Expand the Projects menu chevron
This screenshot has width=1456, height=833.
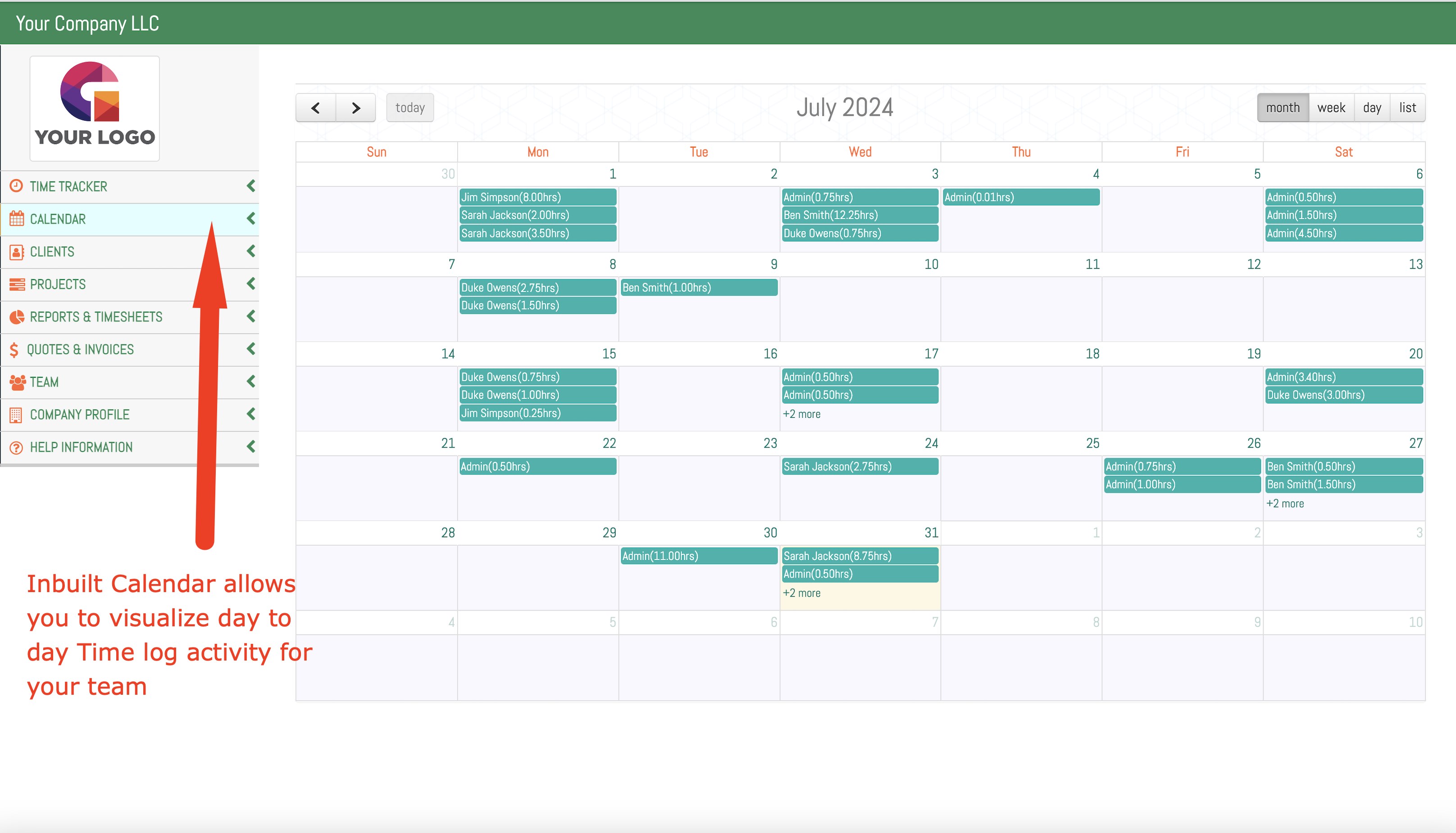(250, 283)
